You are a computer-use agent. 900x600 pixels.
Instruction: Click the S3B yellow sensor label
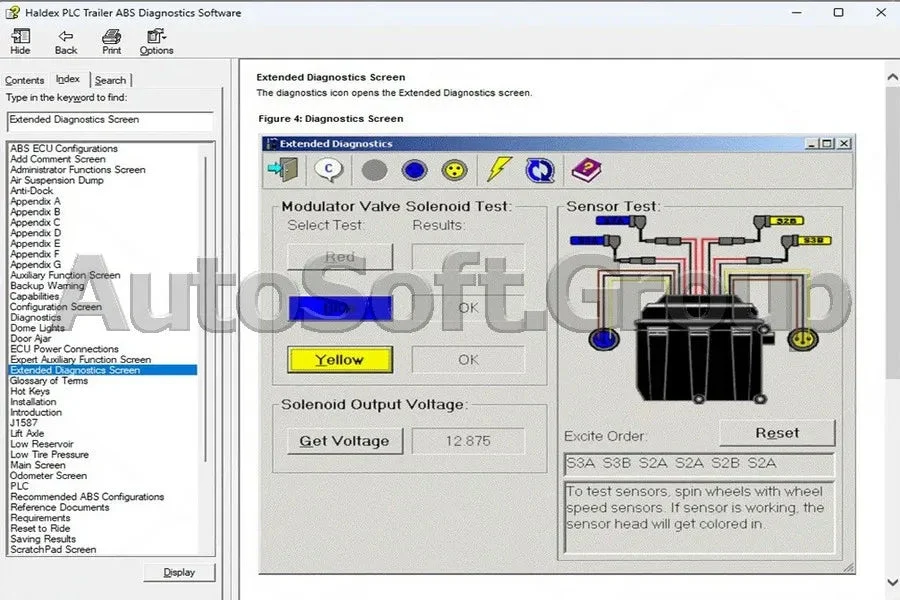click(814, 241)
